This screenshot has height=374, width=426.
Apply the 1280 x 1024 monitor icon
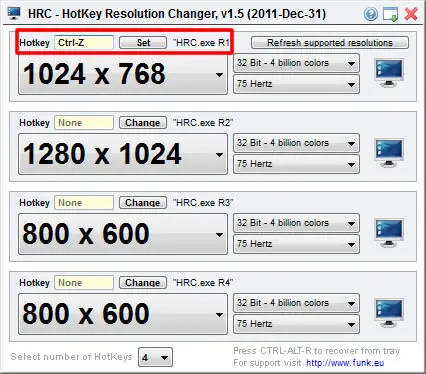(389, 153)
